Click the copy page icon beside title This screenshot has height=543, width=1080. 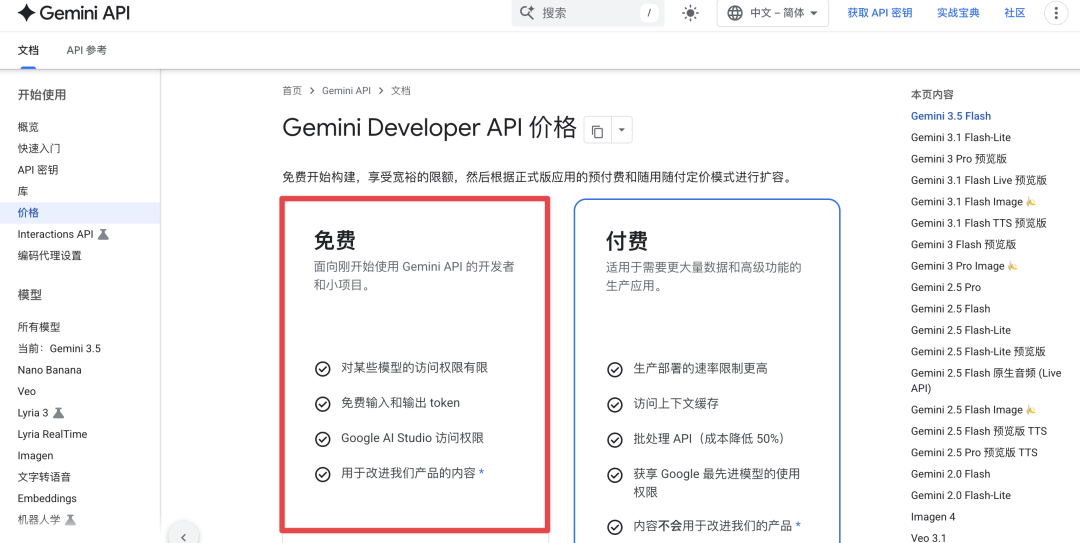[x=597, y=130]
